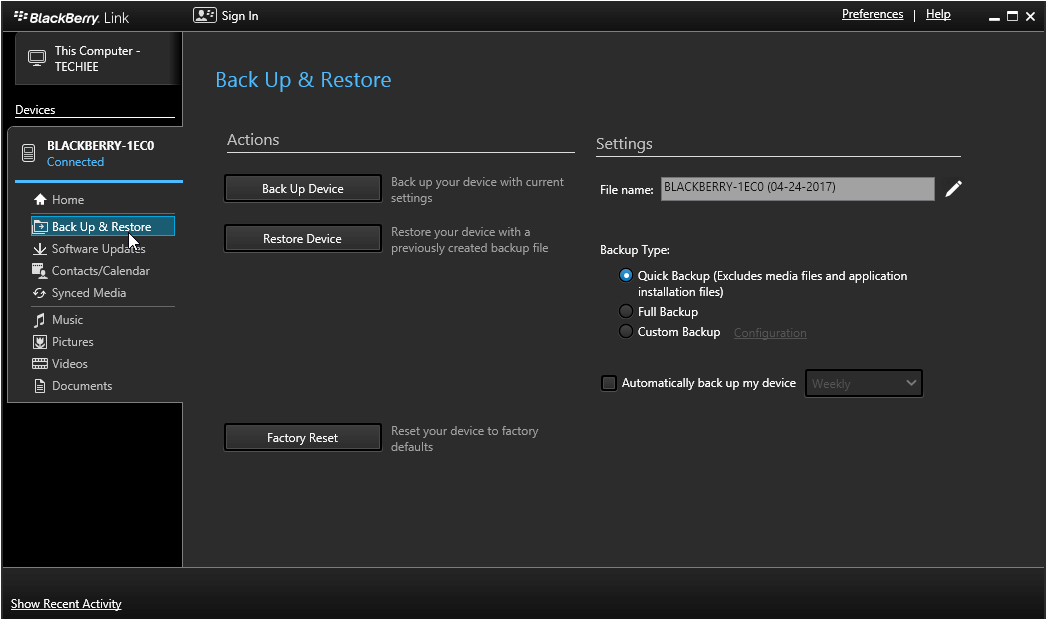This screenshot has height=620, width=1047.
Task: Click the Videos film icon
Action: pyautogui.click(x=39, y=363)
